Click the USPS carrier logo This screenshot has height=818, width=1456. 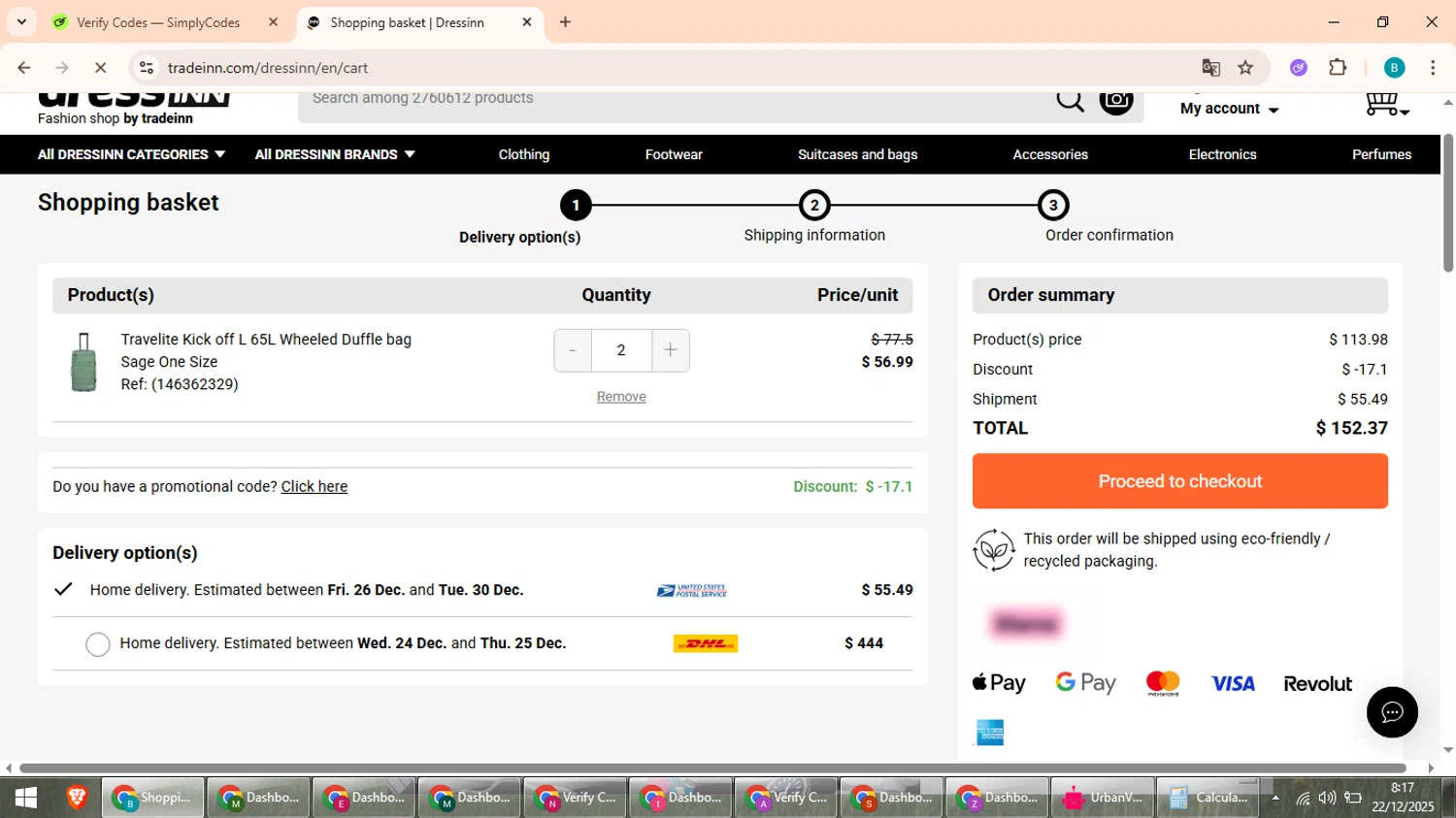pyautogui.click(x=692, y=590)
